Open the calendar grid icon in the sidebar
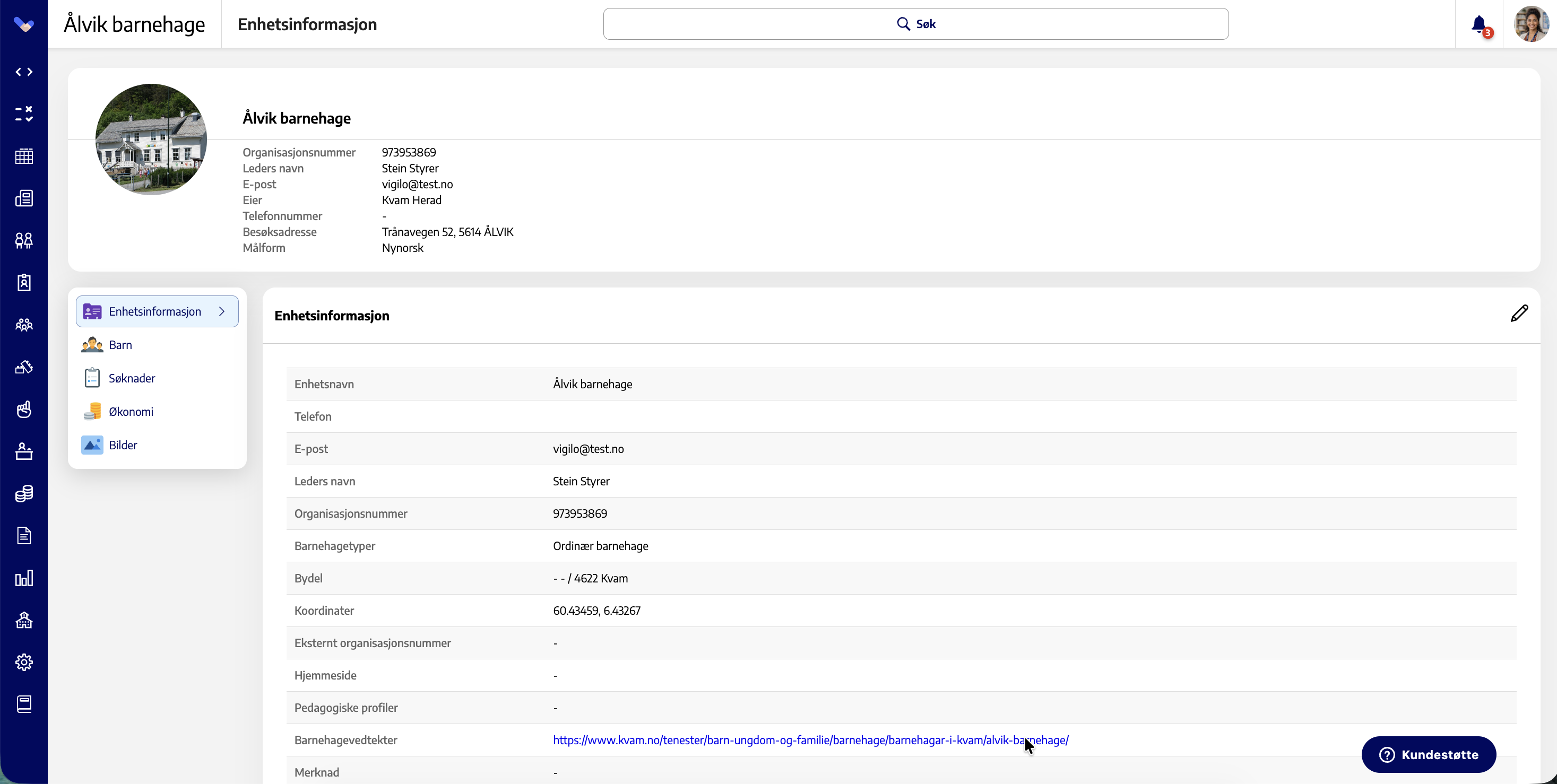This screenshot has height=784, width=1557. point(23,156)
